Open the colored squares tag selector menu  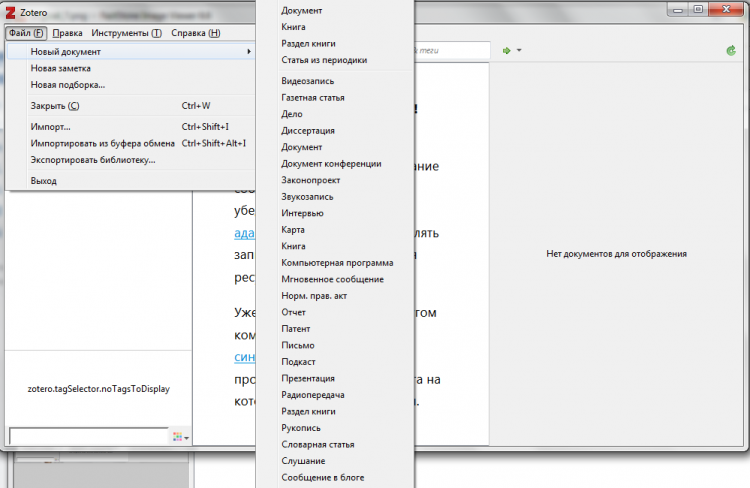[180, 437]
